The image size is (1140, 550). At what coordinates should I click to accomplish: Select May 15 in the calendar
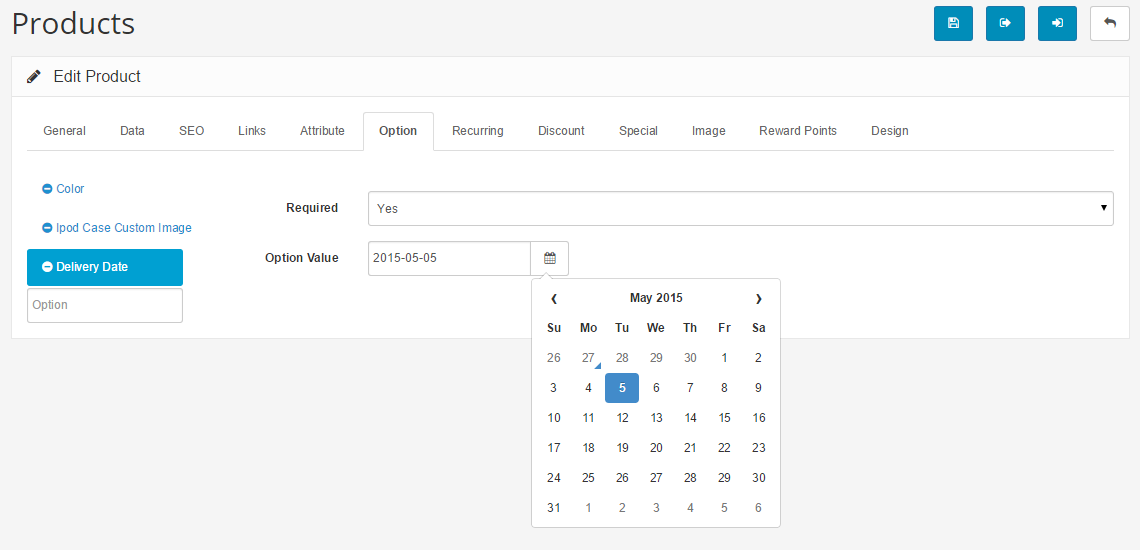(724, 418)
